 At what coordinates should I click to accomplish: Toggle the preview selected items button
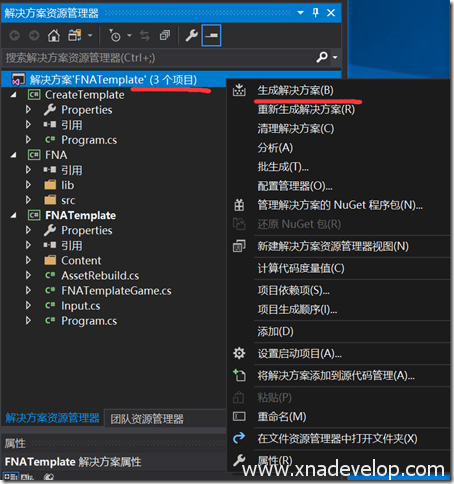point(211,35)
